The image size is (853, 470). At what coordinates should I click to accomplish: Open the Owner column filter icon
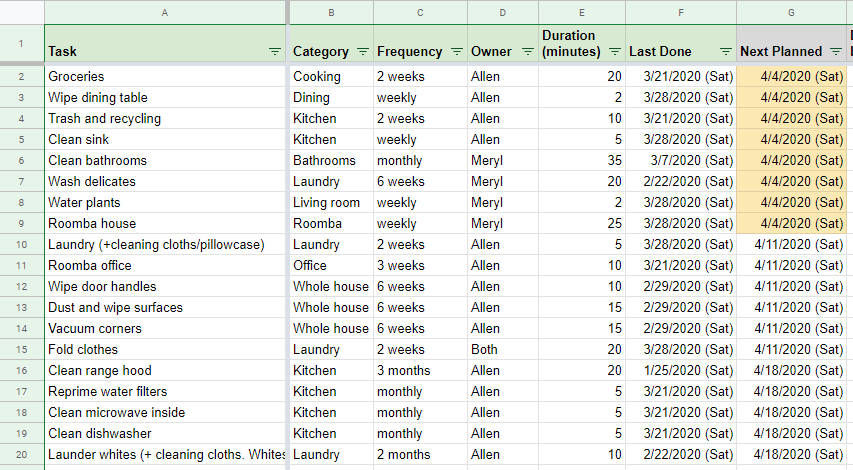pos(527,52)
